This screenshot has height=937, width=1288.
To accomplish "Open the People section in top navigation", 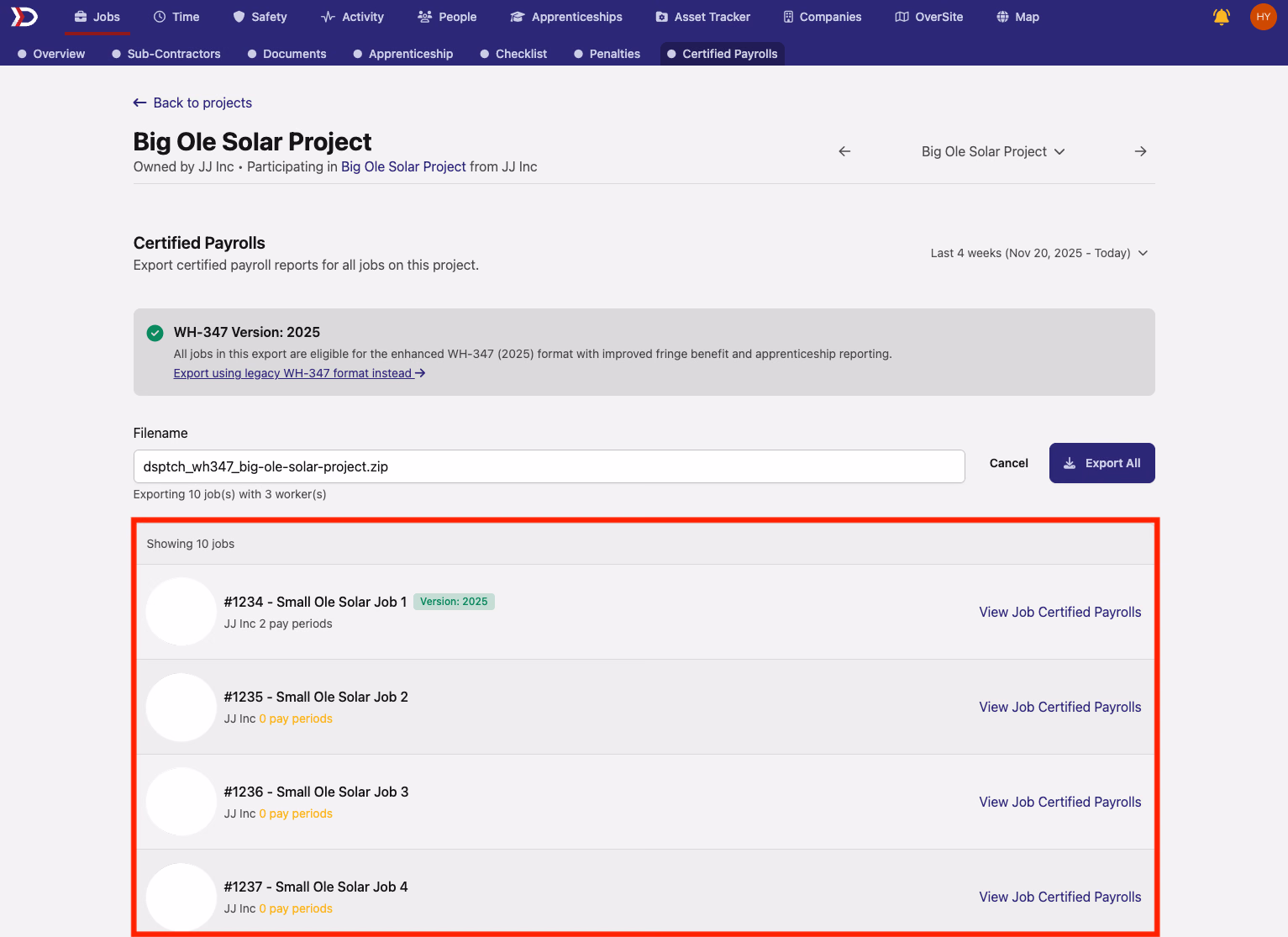I will 447,17.
